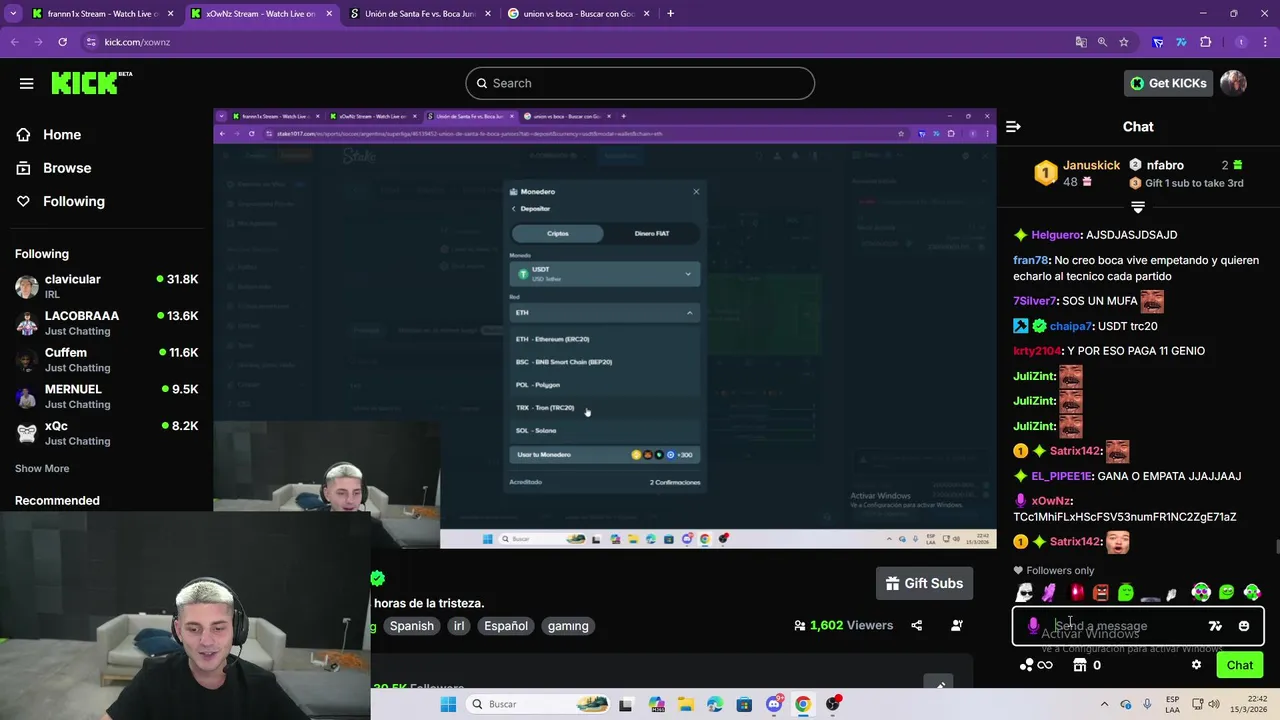Image resolution: width=1280 pixels, height=720 pixels.
Task: Open Discord from the taskbar
Action: pos(774,704)
